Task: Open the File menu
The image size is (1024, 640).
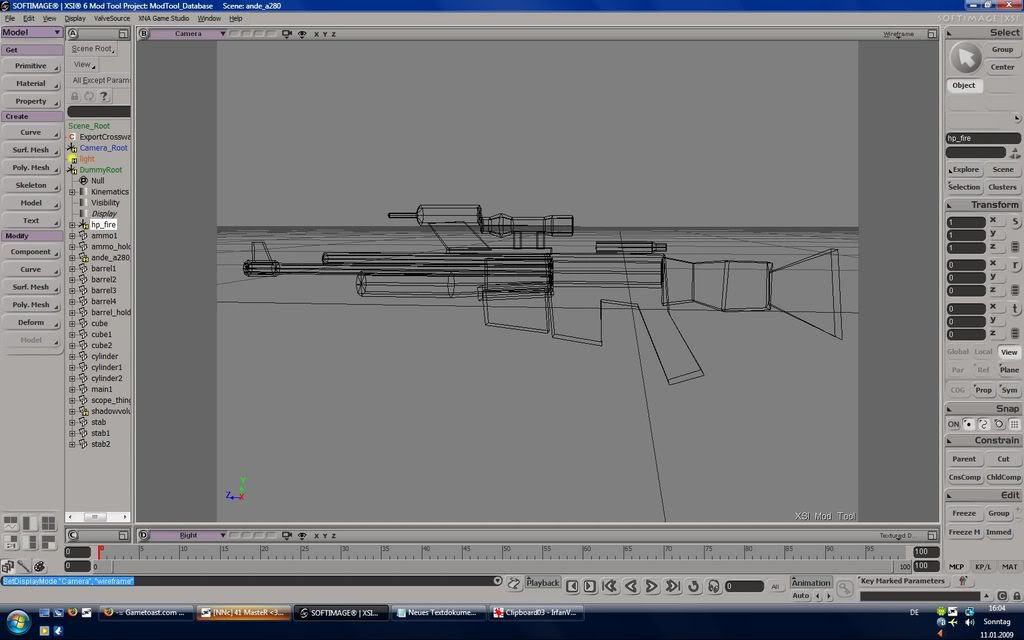Action: [10, 18]
